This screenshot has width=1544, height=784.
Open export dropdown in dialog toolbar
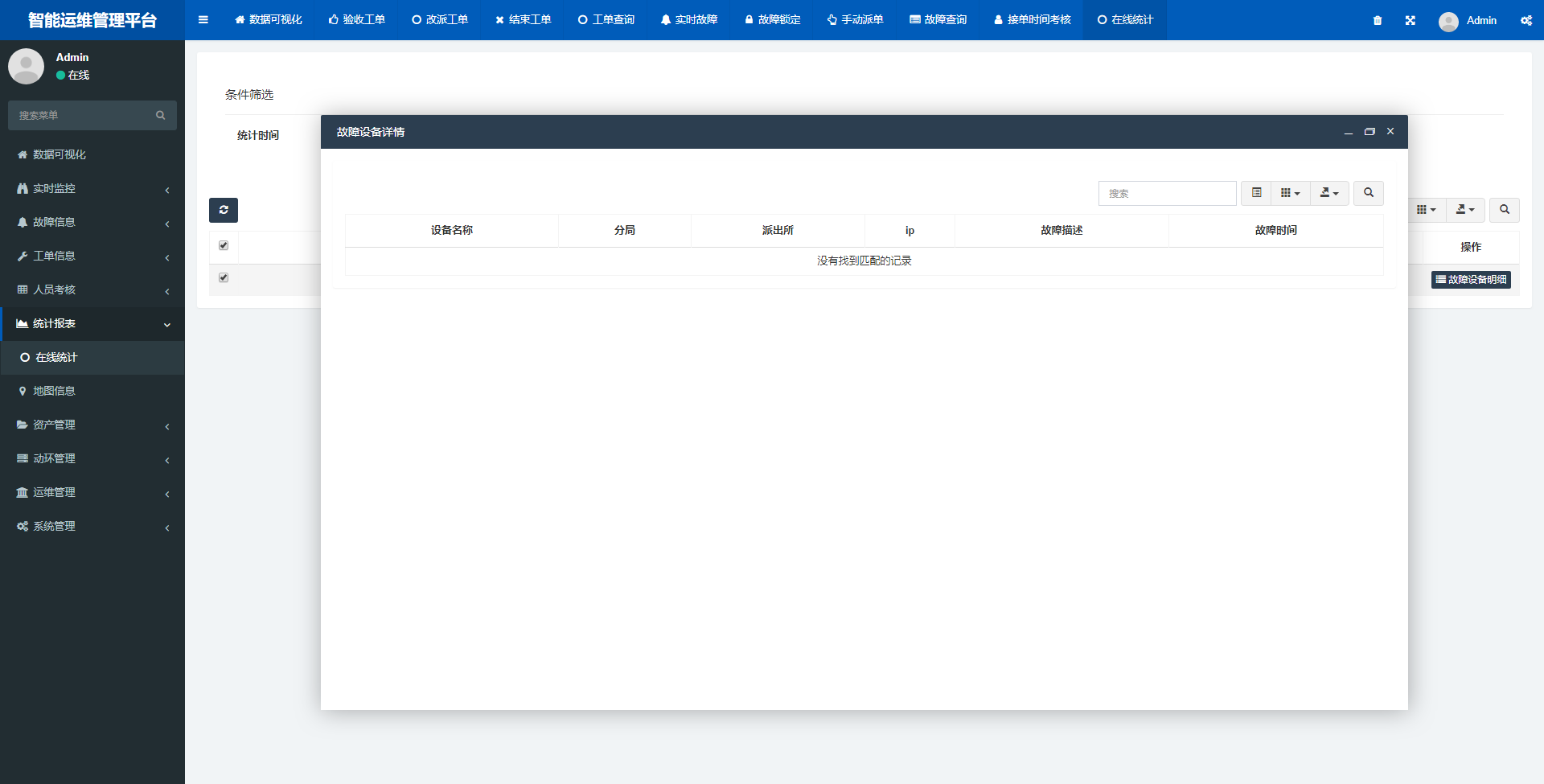(x=1329, y=193)
